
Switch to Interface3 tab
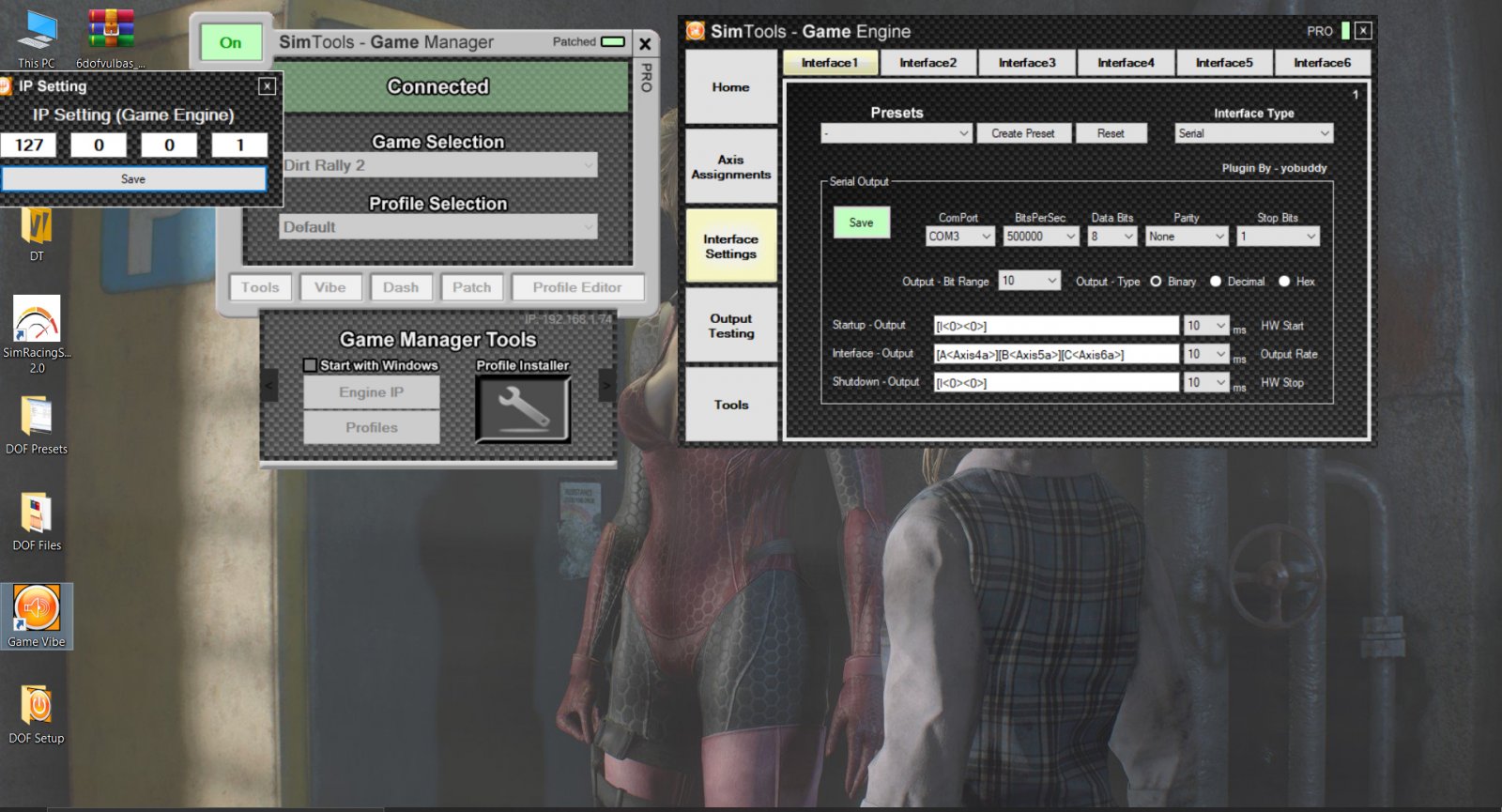coord(1027,63)
